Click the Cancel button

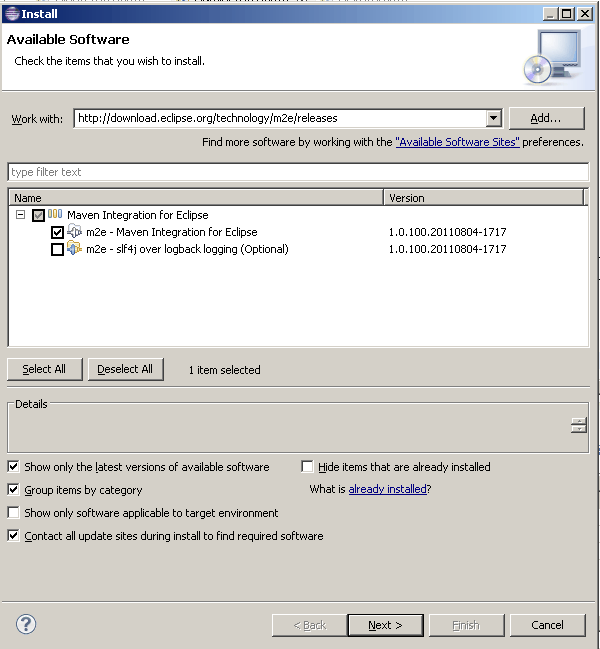(548, 625)
